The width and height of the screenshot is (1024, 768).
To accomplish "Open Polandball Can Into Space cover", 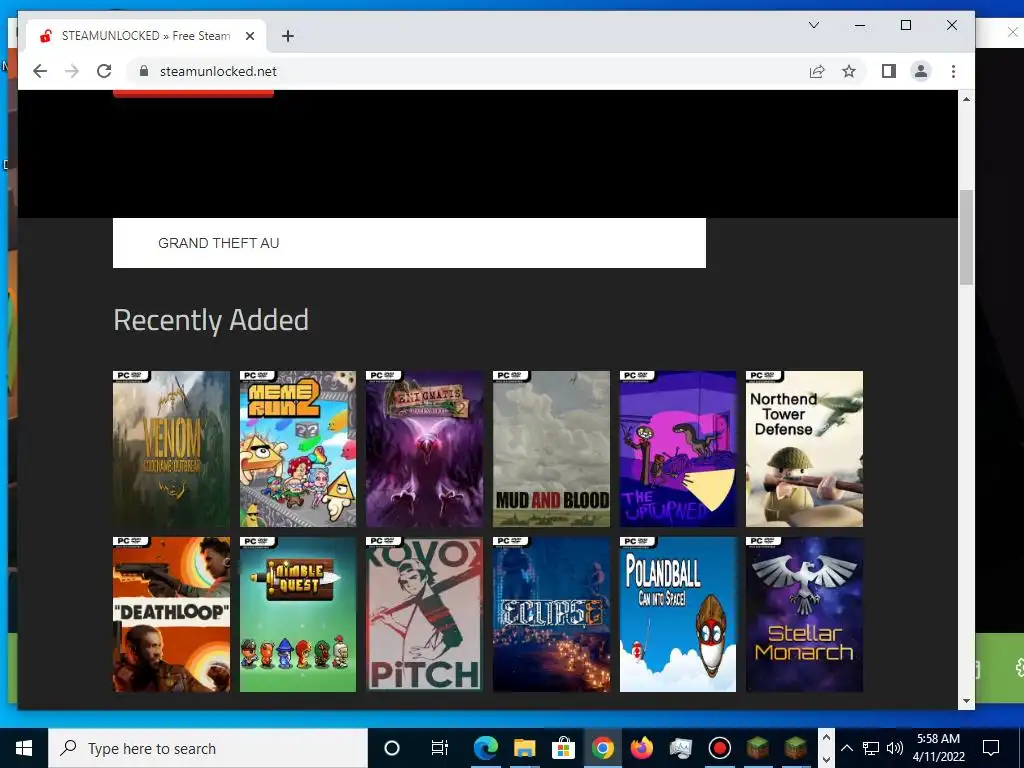I will (x=678, y=615).
